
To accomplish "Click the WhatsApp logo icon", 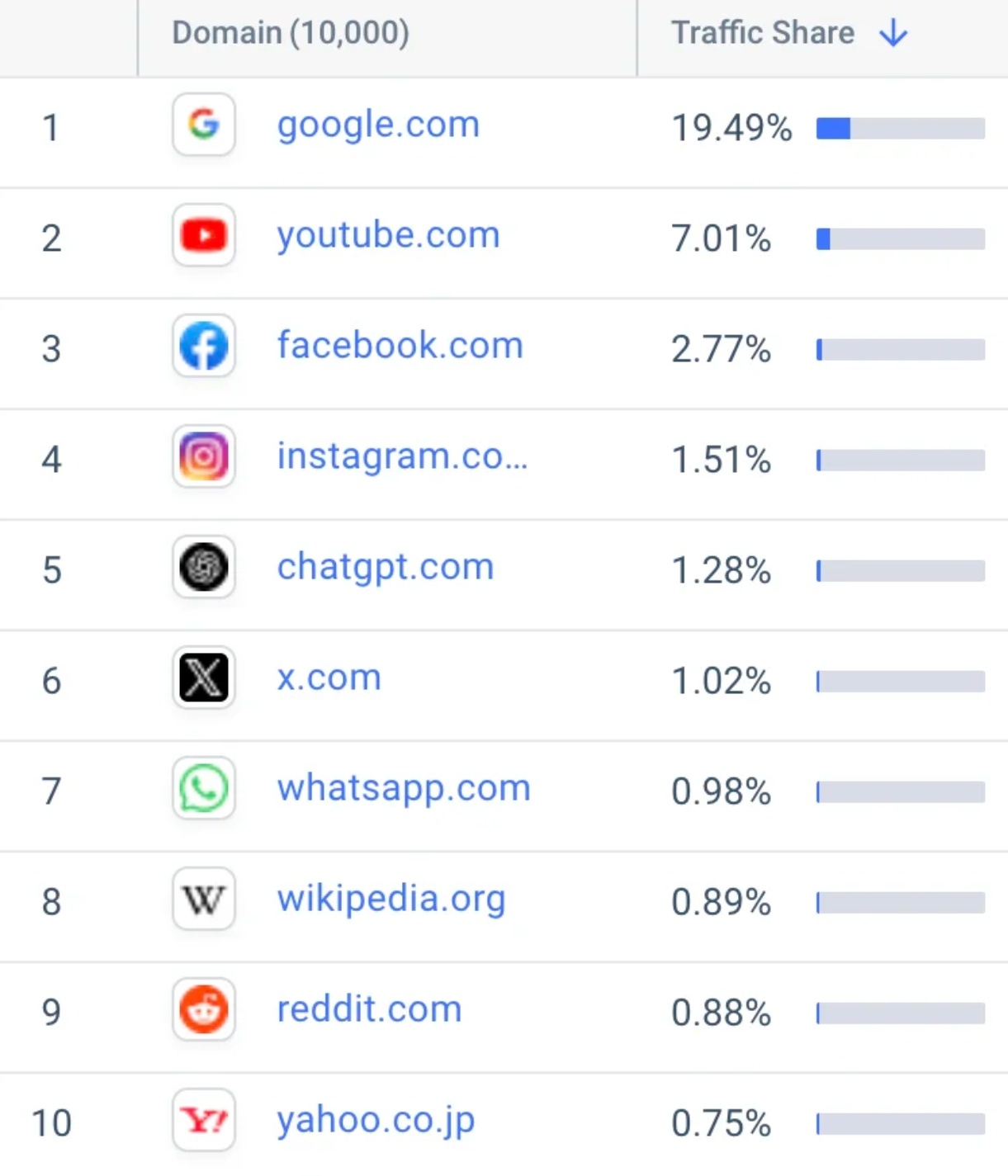I will click(204, 788).
